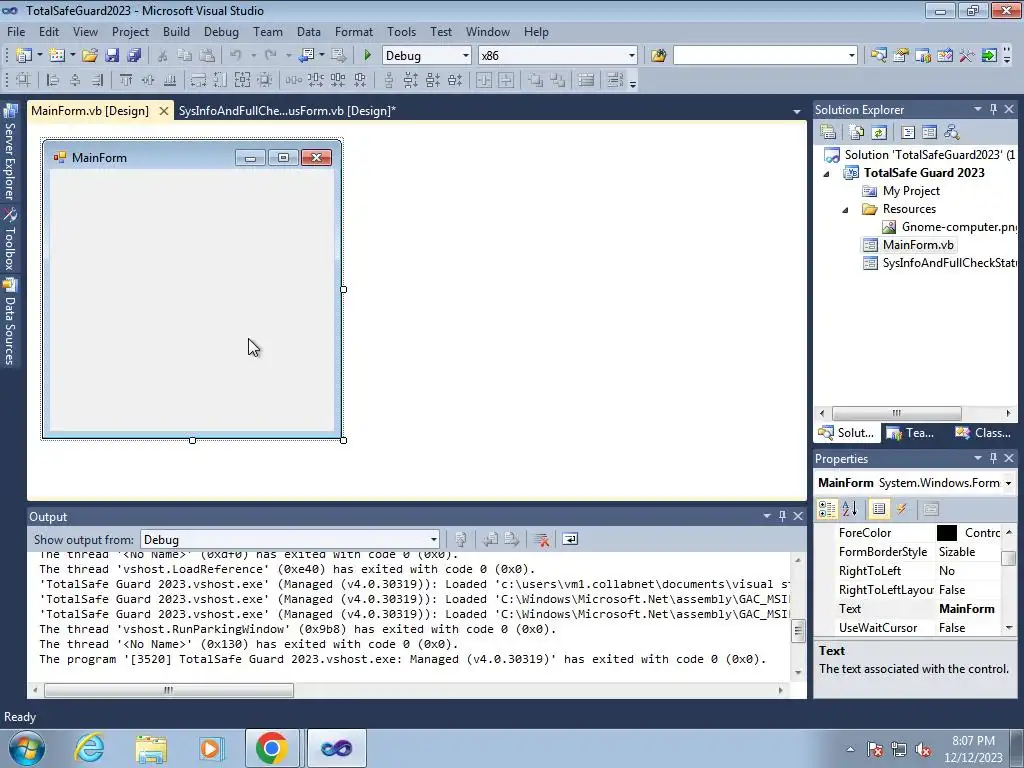Click the Align Tops layout icon
The width and height of the screenshot is (1024, 768).
(x=125, y=80)
